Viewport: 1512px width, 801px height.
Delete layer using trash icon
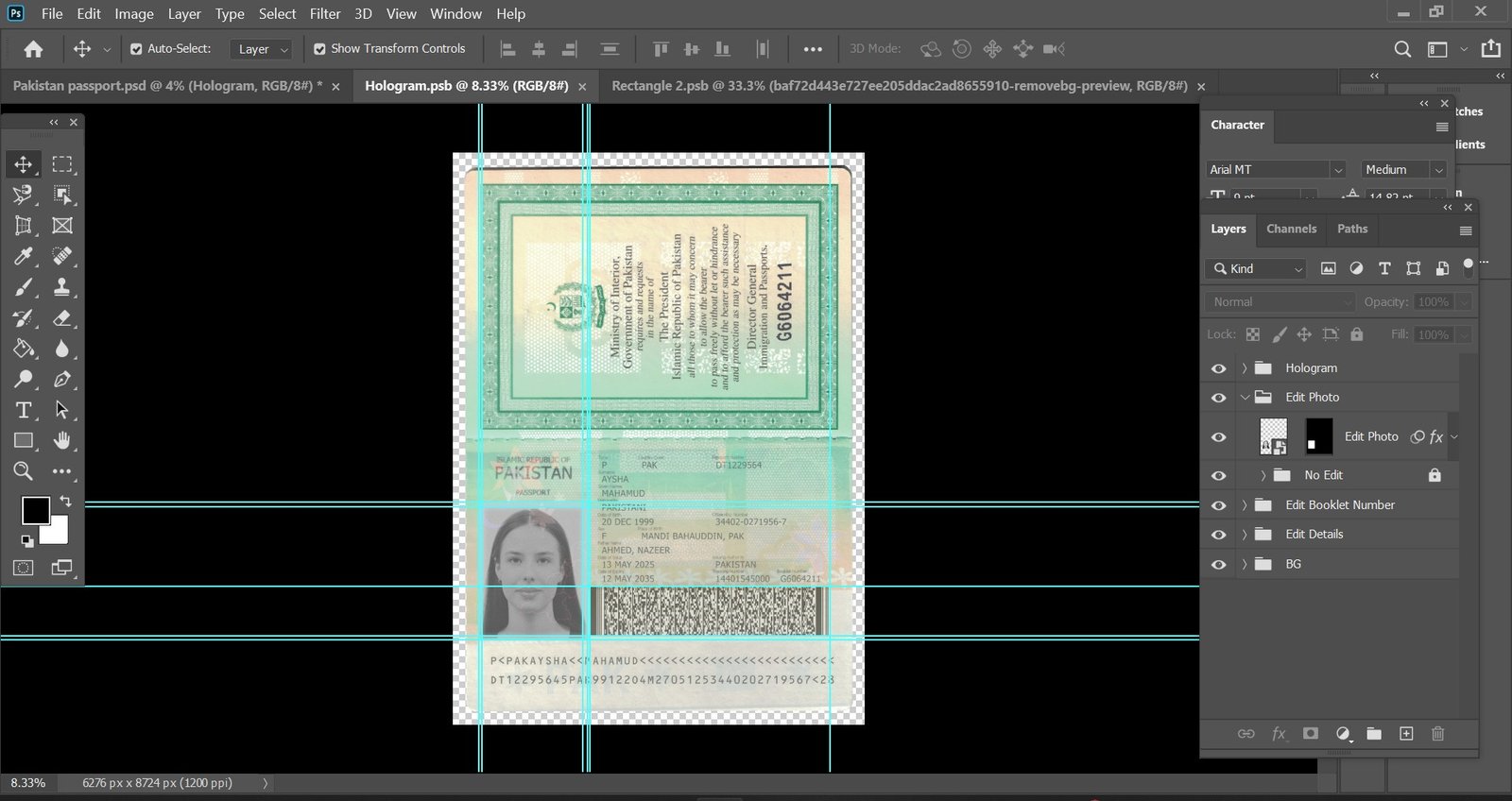[x=1438, y=734]
